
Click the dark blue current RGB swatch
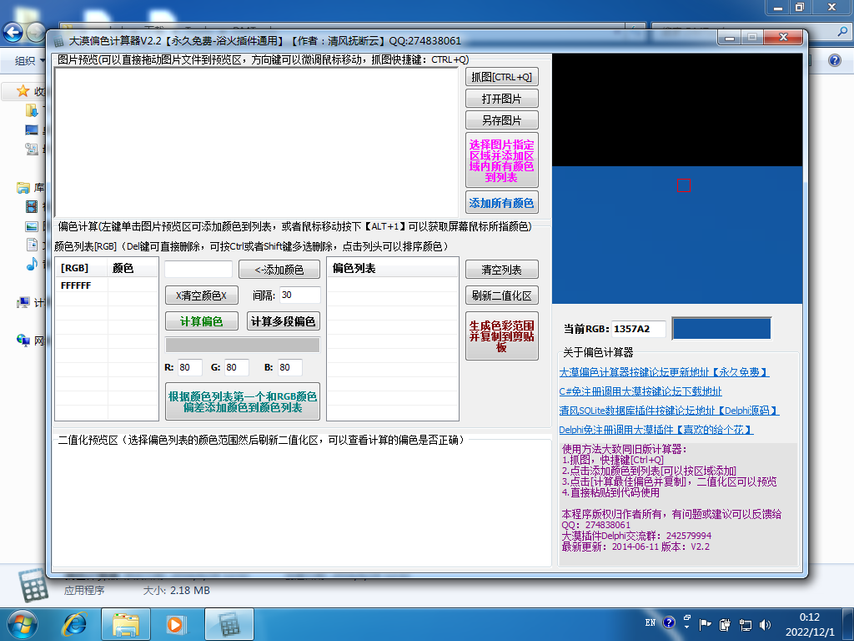pos(721,328)
